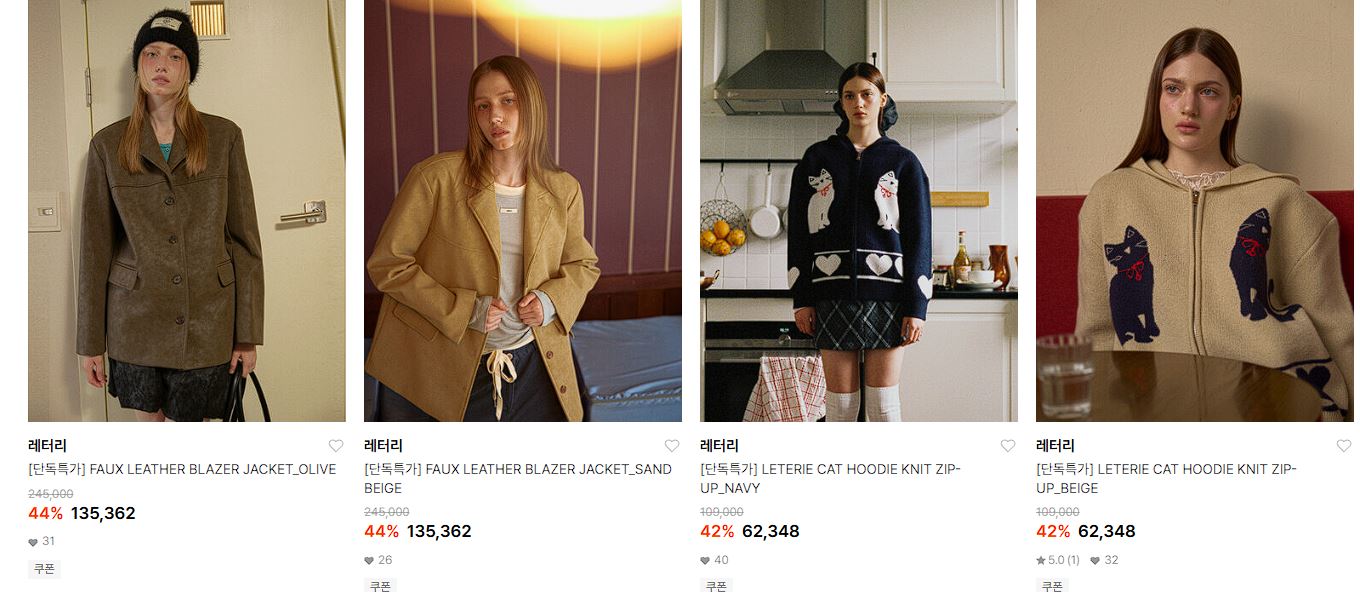
Task: Open FAUX LEATHER BLAZER JACKET_SAND BEIGE title
Action: coord(518,479)
